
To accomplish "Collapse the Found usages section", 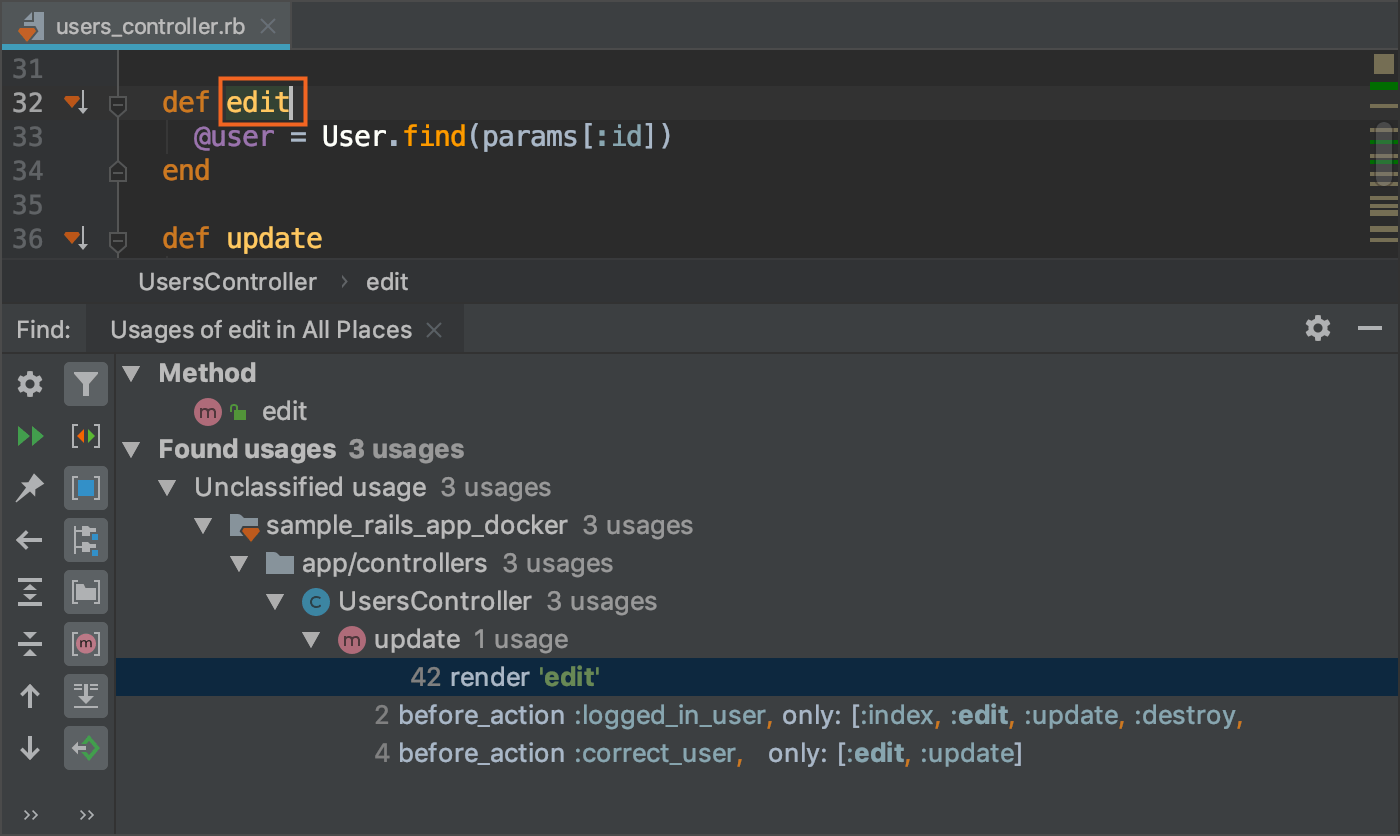I will (131, 449).
